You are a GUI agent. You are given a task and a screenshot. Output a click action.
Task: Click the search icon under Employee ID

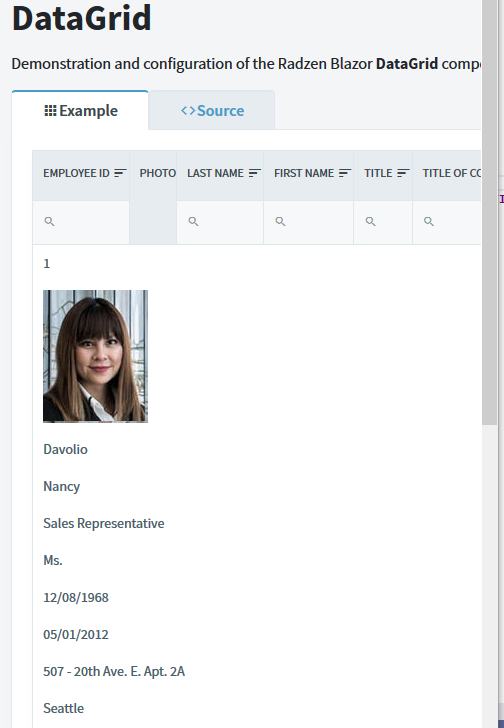pos(49,221)
